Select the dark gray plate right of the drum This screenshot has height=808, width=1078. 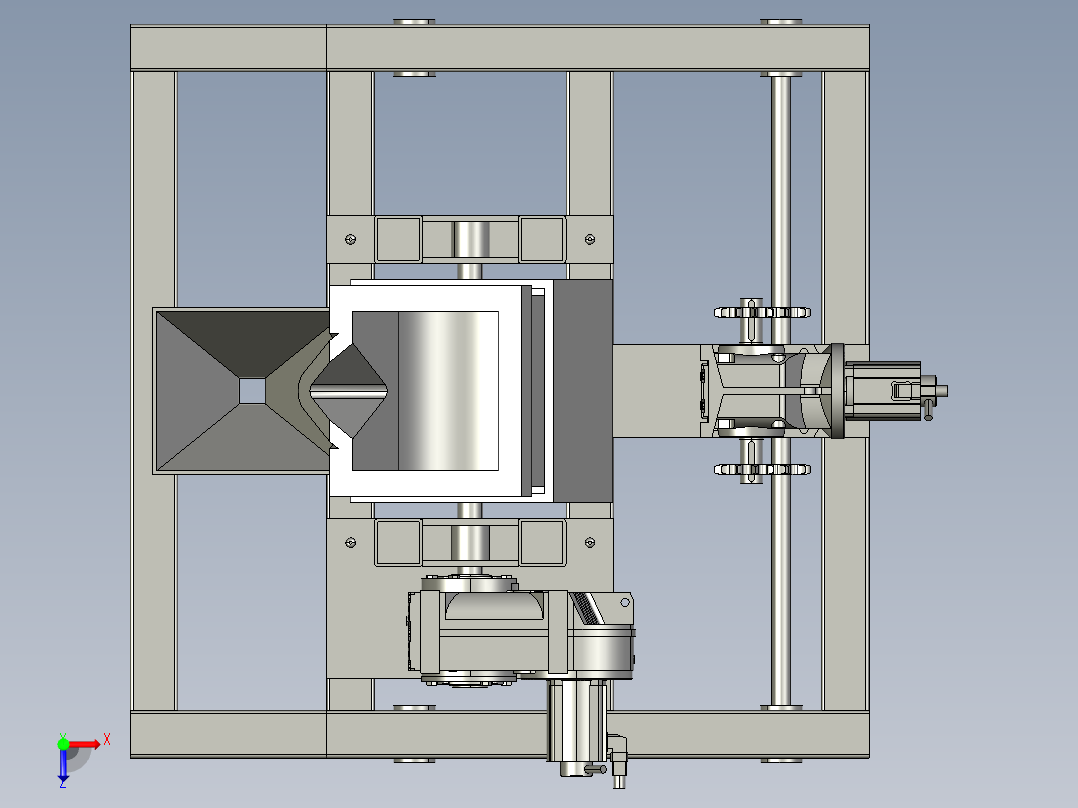coord(583,391)
